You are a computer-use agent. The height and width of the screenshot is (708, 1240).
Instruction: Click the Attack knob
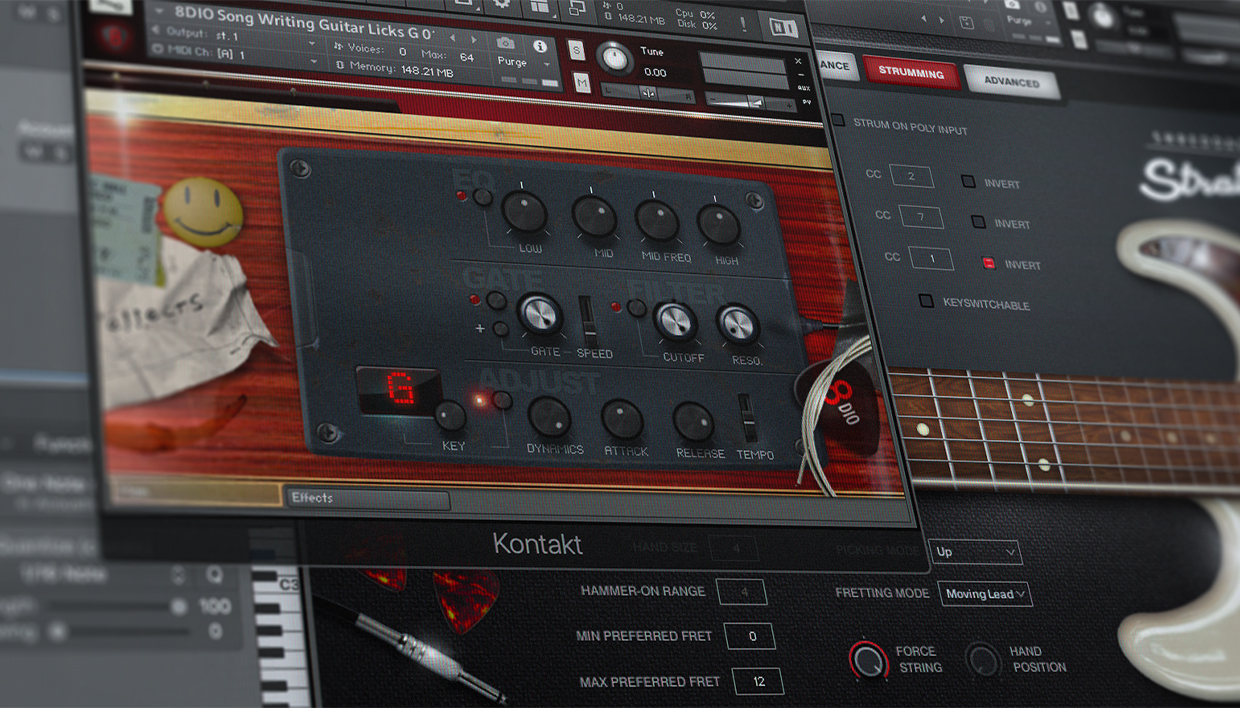tap(622, 420)
